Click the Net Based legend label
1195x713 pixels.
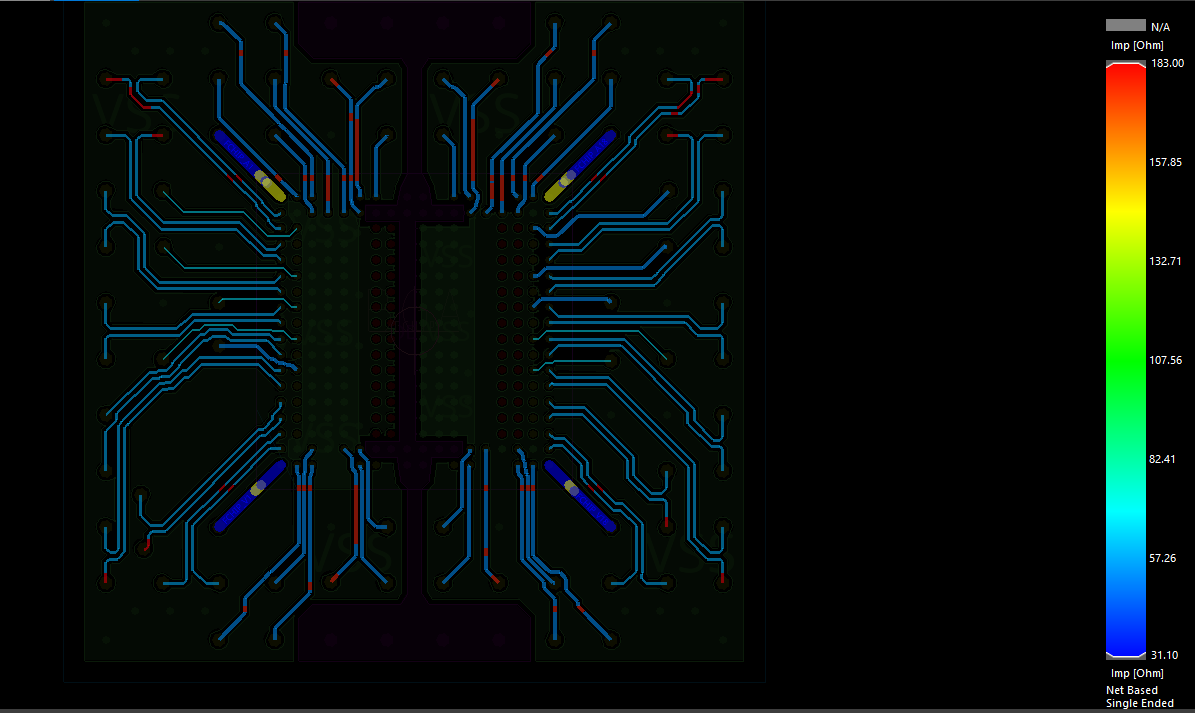click(1132, 690)
